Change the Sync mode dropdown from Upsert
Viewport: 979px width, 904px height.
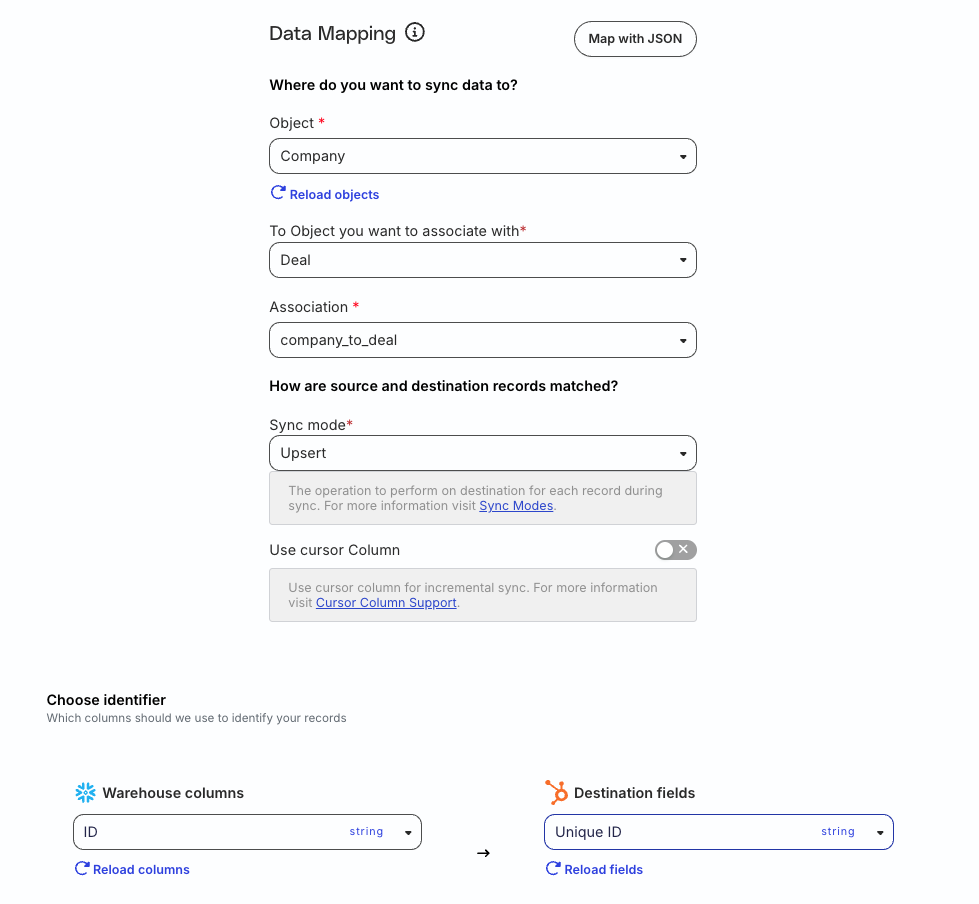[483, 453]
